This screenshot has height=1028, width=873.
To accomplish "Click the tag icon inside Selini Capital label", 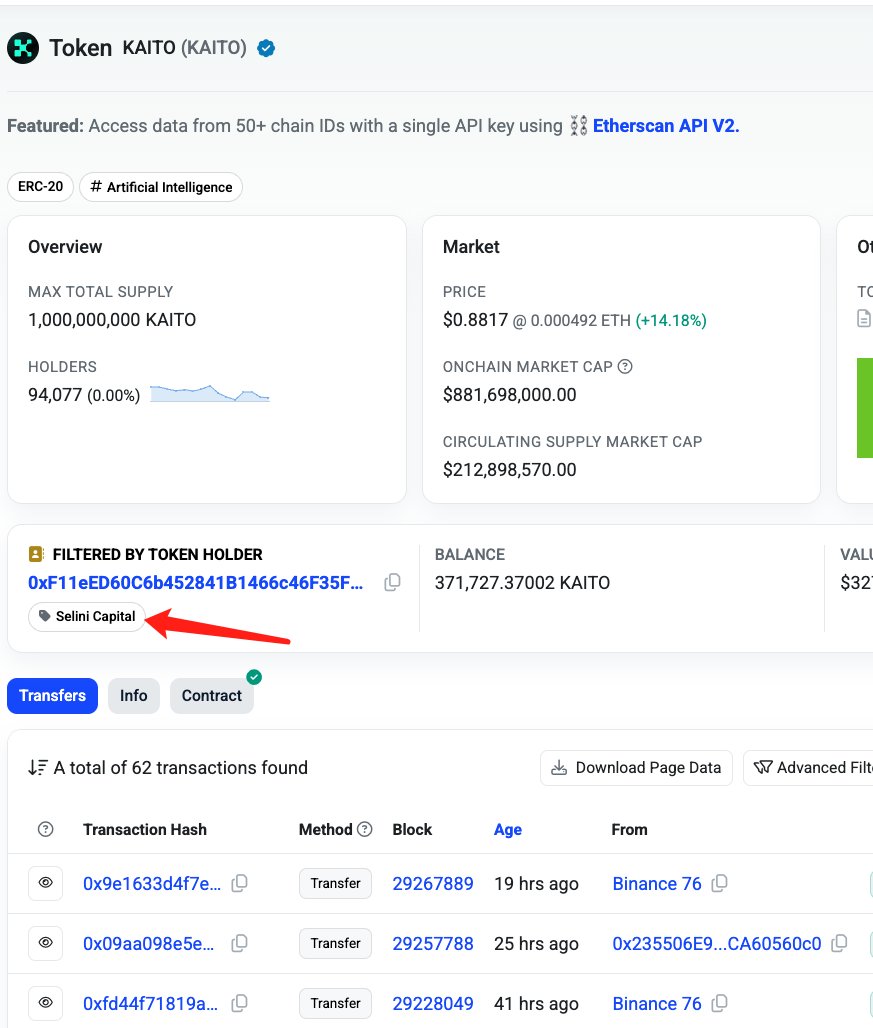I will point(45,616).
